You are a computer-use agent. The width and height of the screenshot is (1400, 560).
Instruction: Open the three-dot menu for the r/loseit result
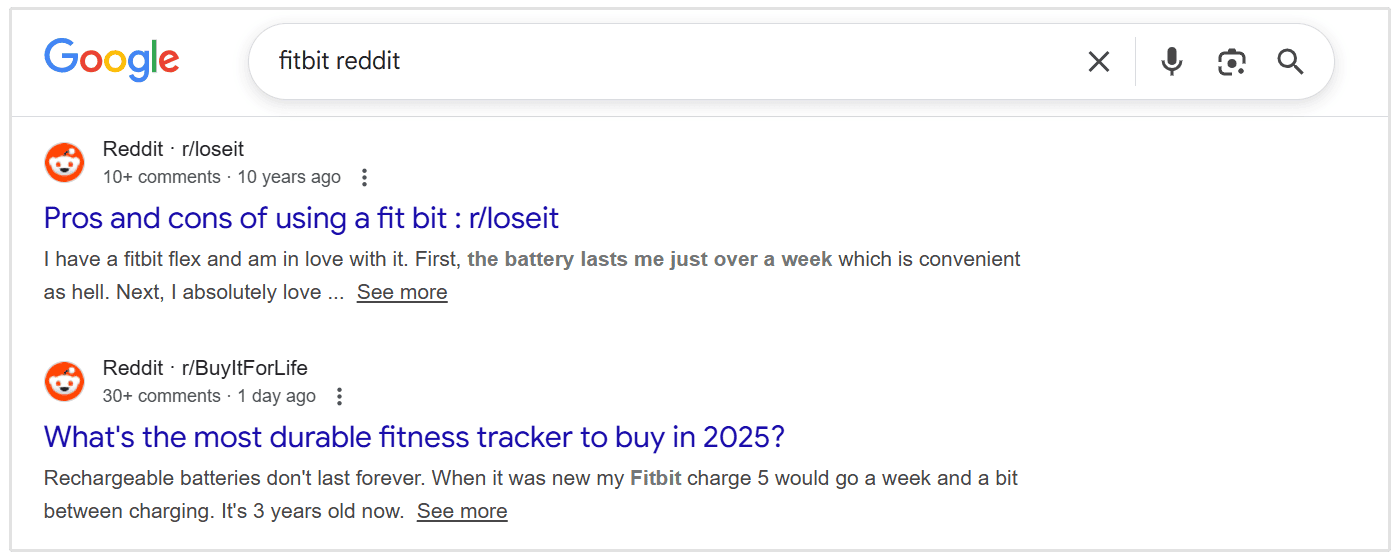click(364, 177)
